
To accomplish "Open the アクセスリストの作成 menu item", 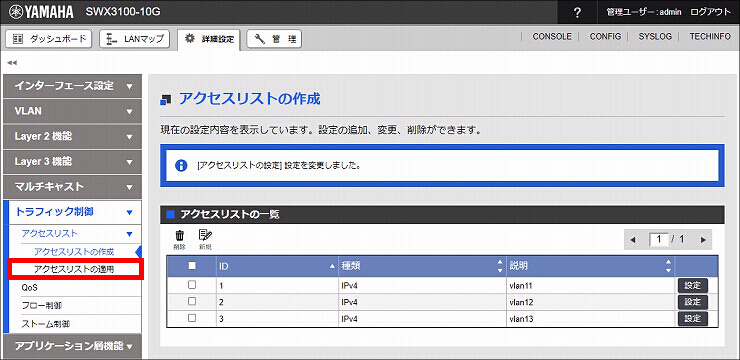I will (74, 251).
